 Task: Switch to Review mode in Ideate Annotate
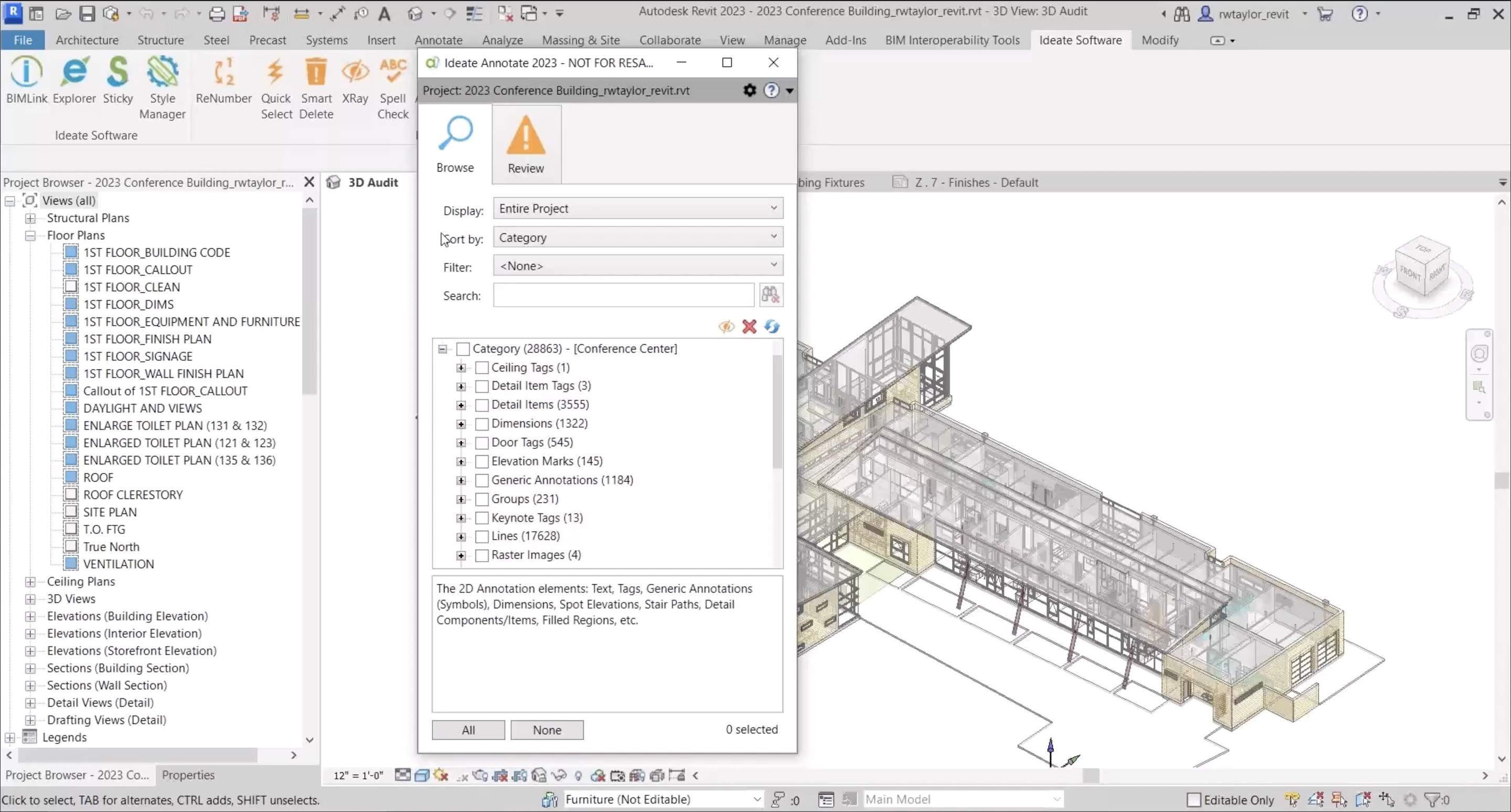526,144
